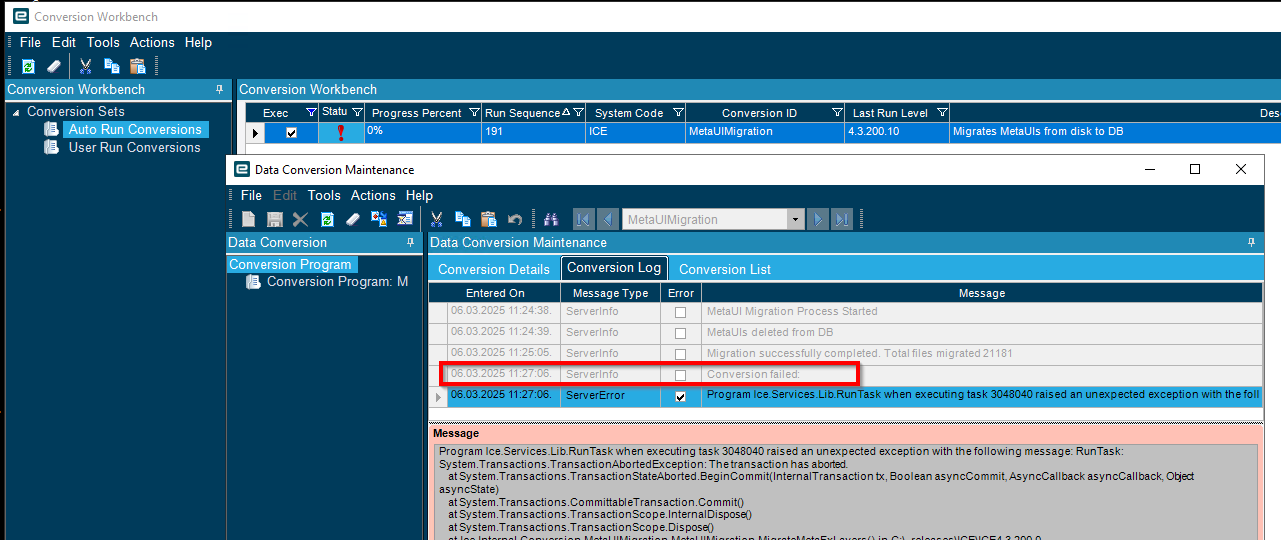Click the Migration successfully completed message cell
The width and height of the screenshot is (1281, 540).
click(x=982, y=354)
